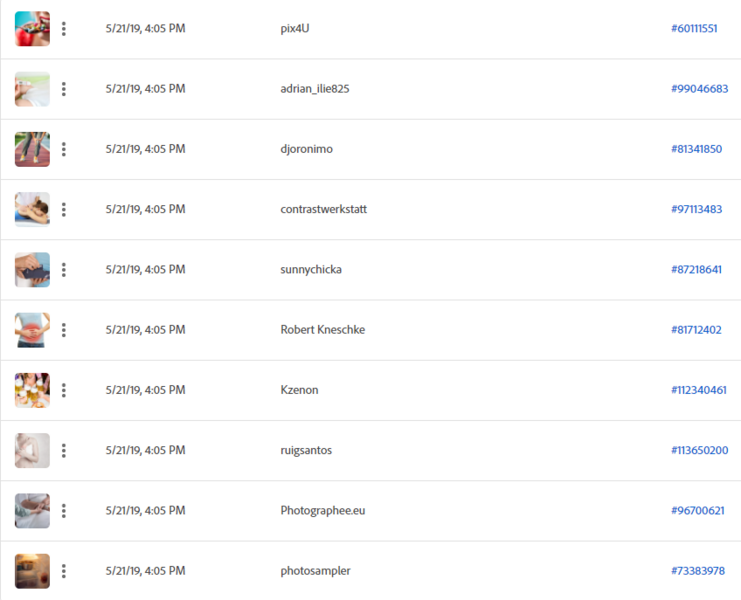
Task: Open the three-dot menu for Photographee.eu row
Action: pyautogui.click(x=64, y=511)
